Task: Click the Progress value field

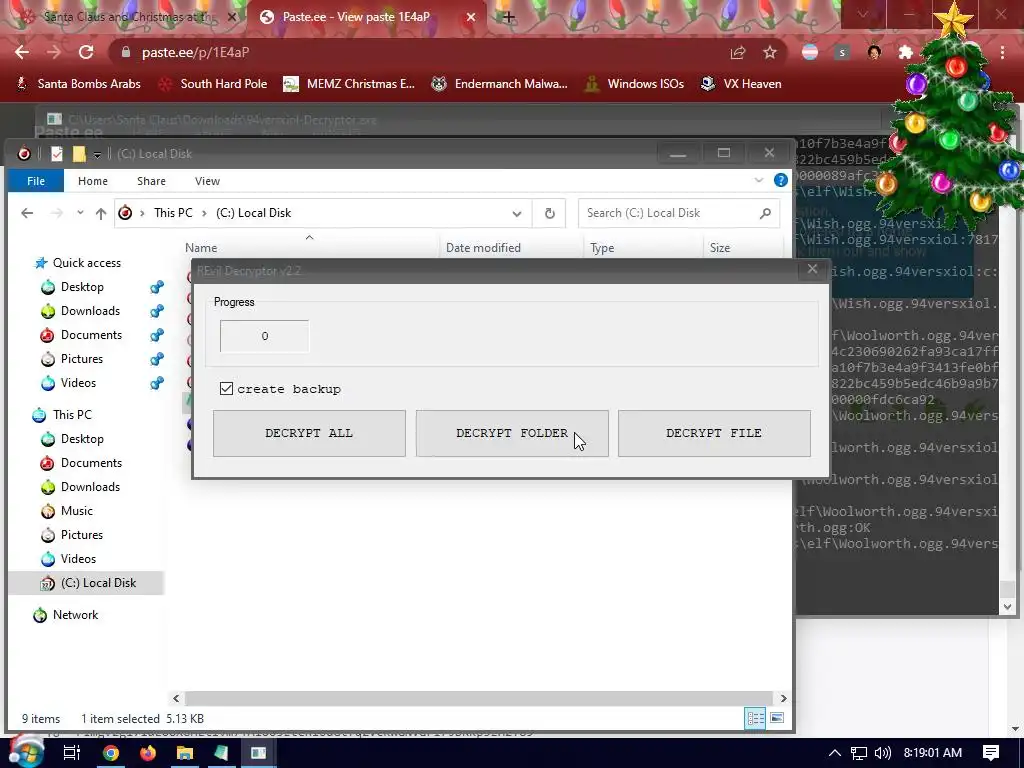Action: [264, 336]
